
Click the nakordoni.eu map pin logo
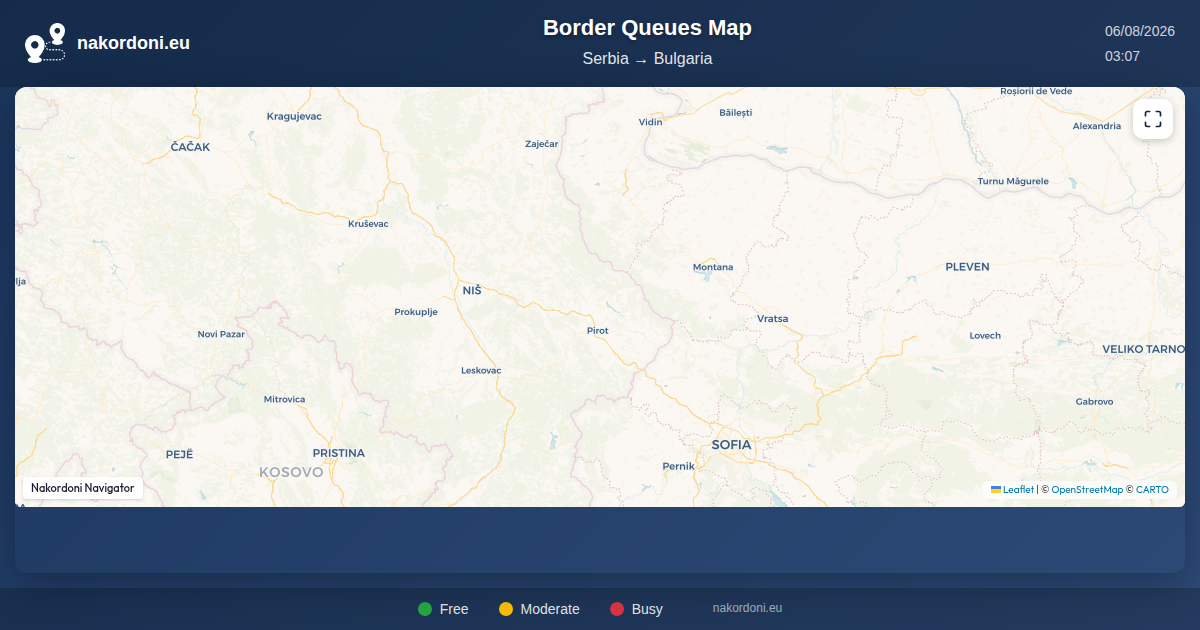(45, 43)
